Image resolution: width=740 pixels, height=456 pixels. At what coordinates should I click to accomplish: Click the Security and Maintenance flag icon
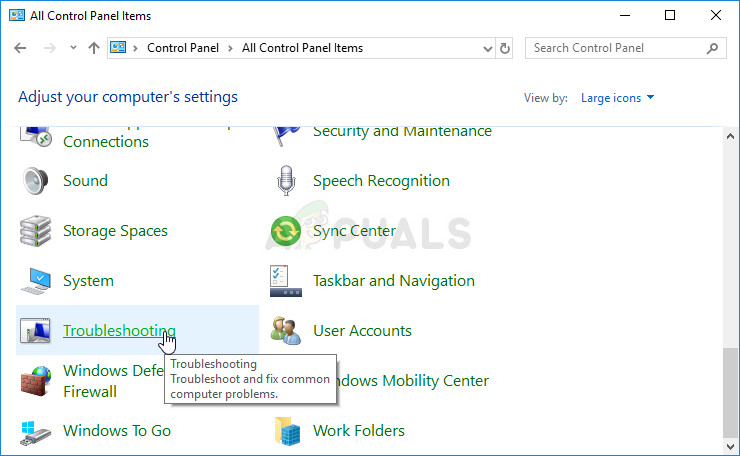tap(286, 136)
